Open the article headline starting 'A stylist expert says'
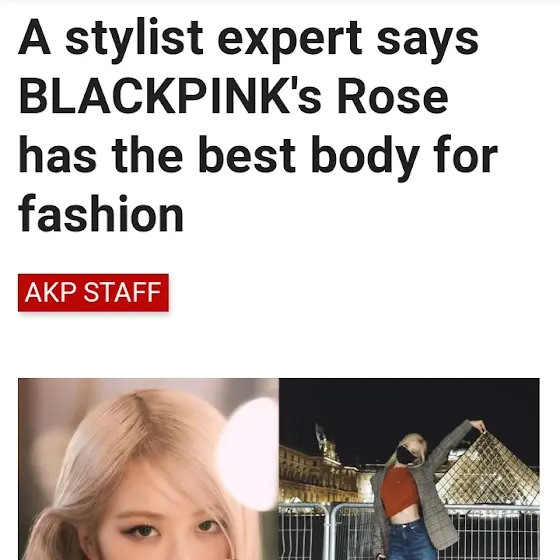This screenshot has height=560, width=560. [258, 126]
